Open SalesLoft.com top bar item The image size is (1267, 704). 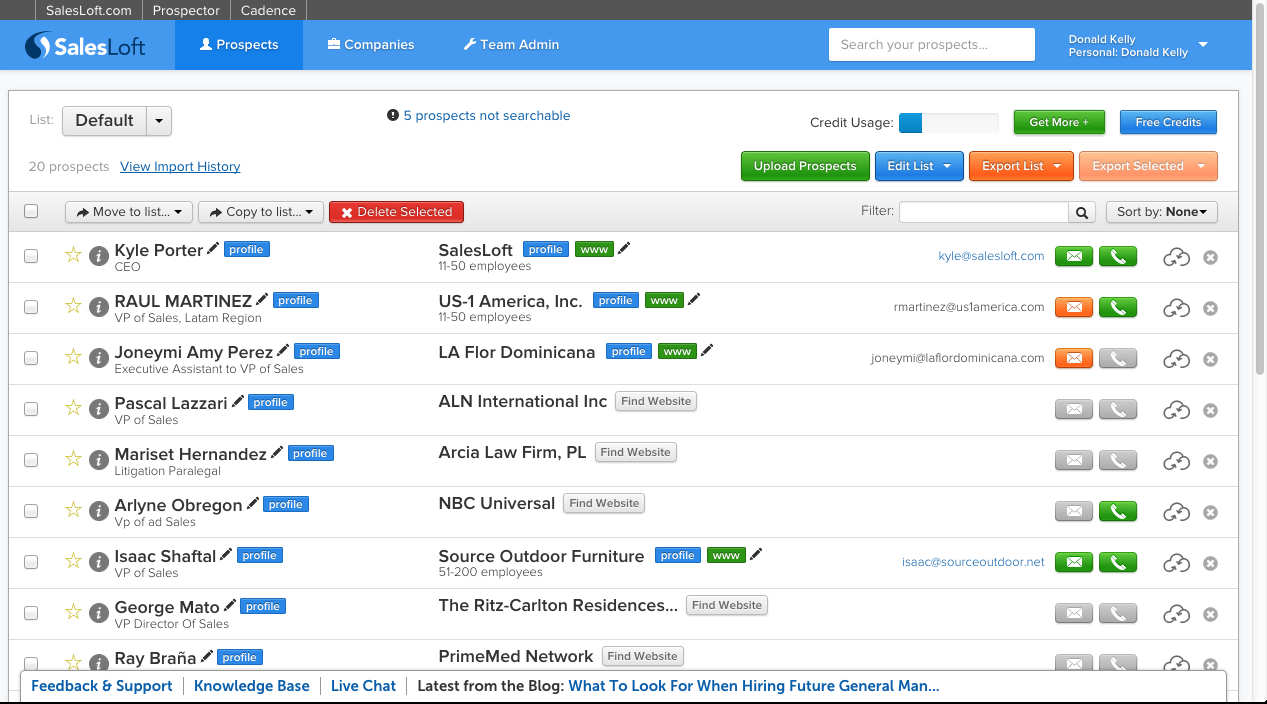point(89,10)
